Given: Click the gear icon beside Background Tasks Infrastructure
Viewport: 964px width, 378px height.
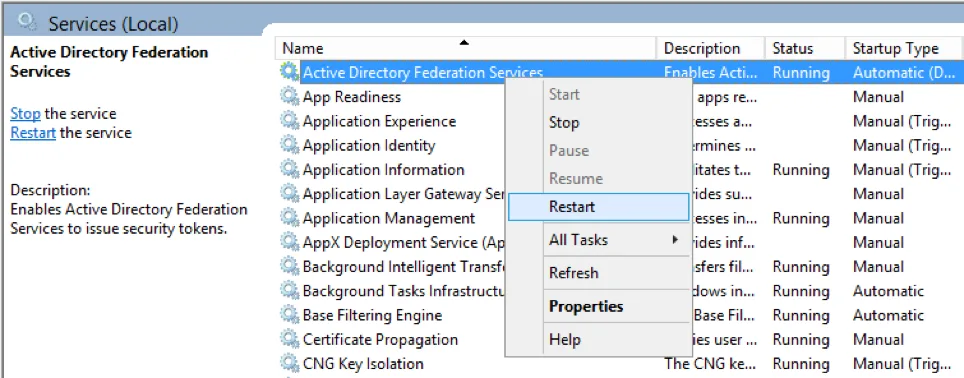Looking at the screenshot, I should (x=289, y=291).
